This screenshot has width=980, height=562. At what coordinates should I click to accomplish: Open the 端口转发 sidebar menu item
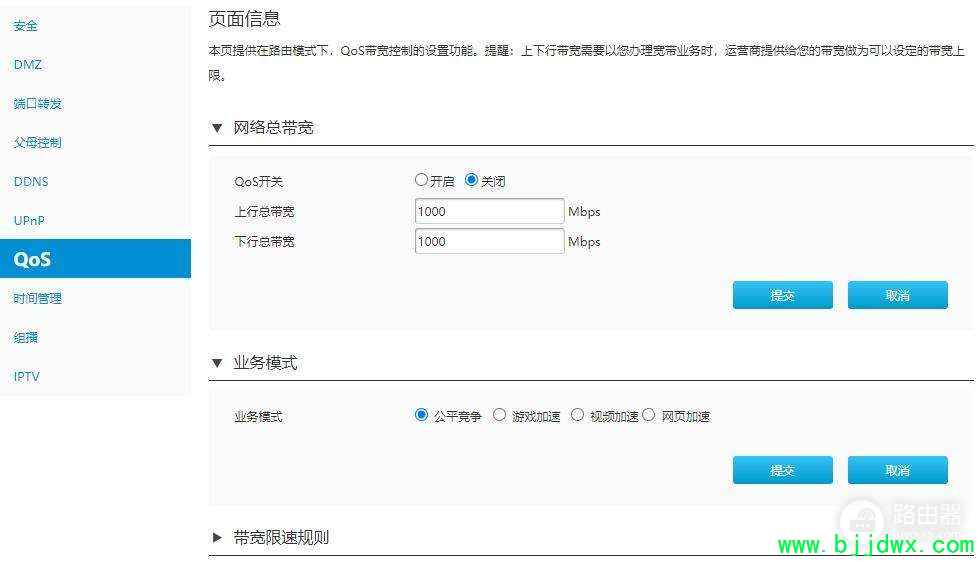click(38, 103)
